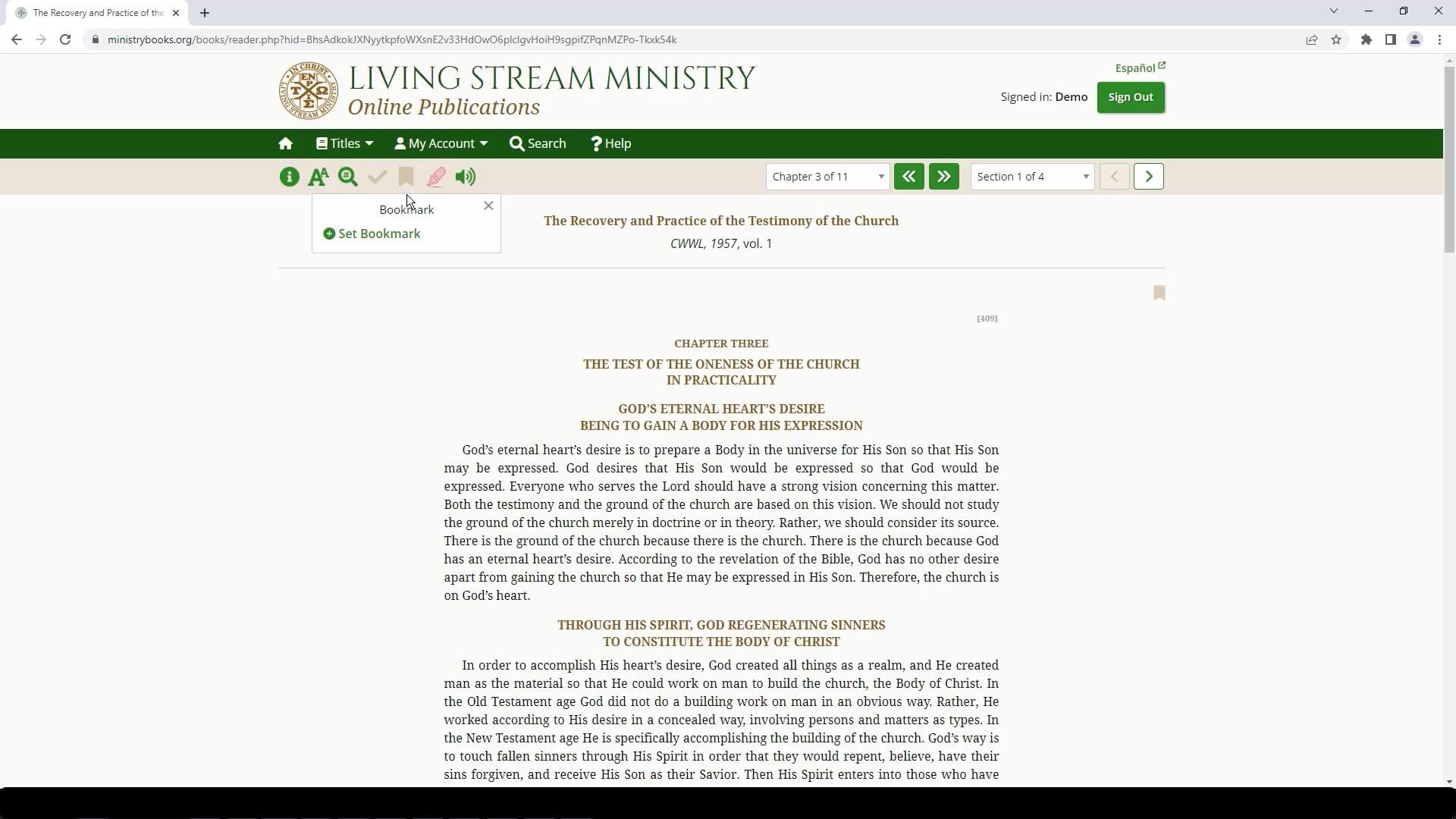Set a bookmark on current page
Screen dimensions: 1456x819
click(x=371, y=233)
